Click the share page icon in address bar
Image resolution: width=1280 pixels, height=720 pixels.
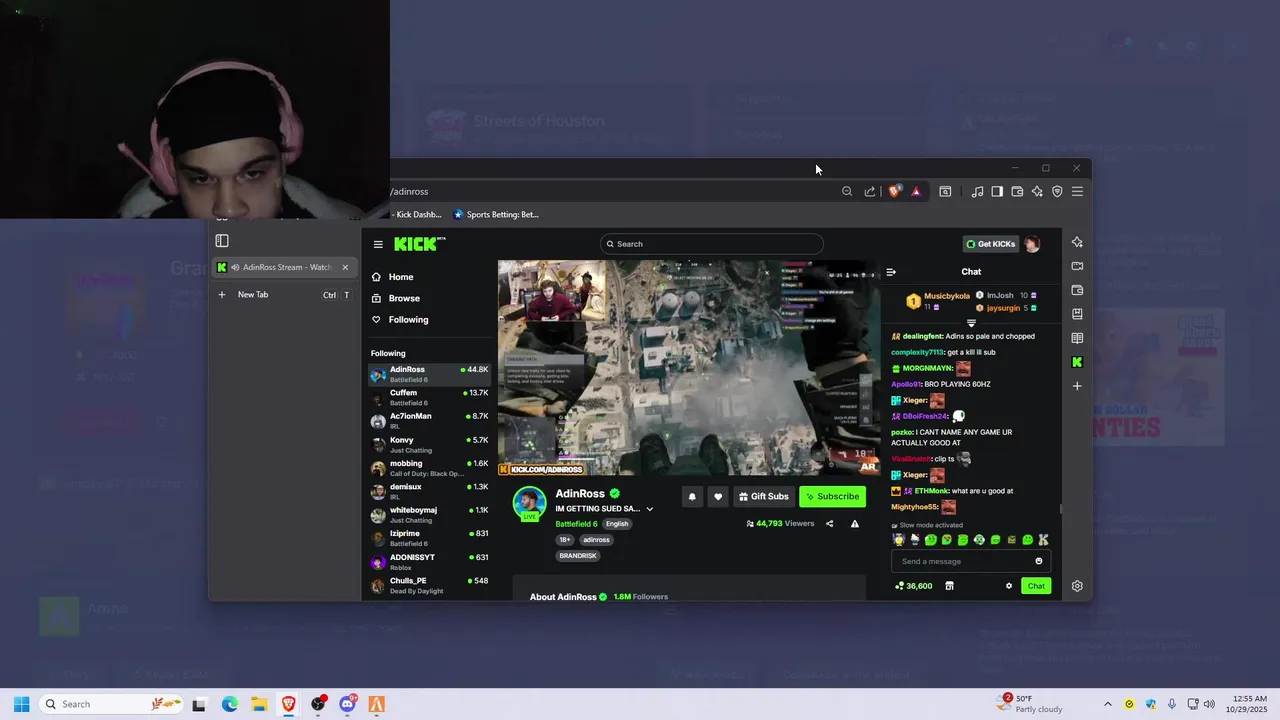click(870, 191)
